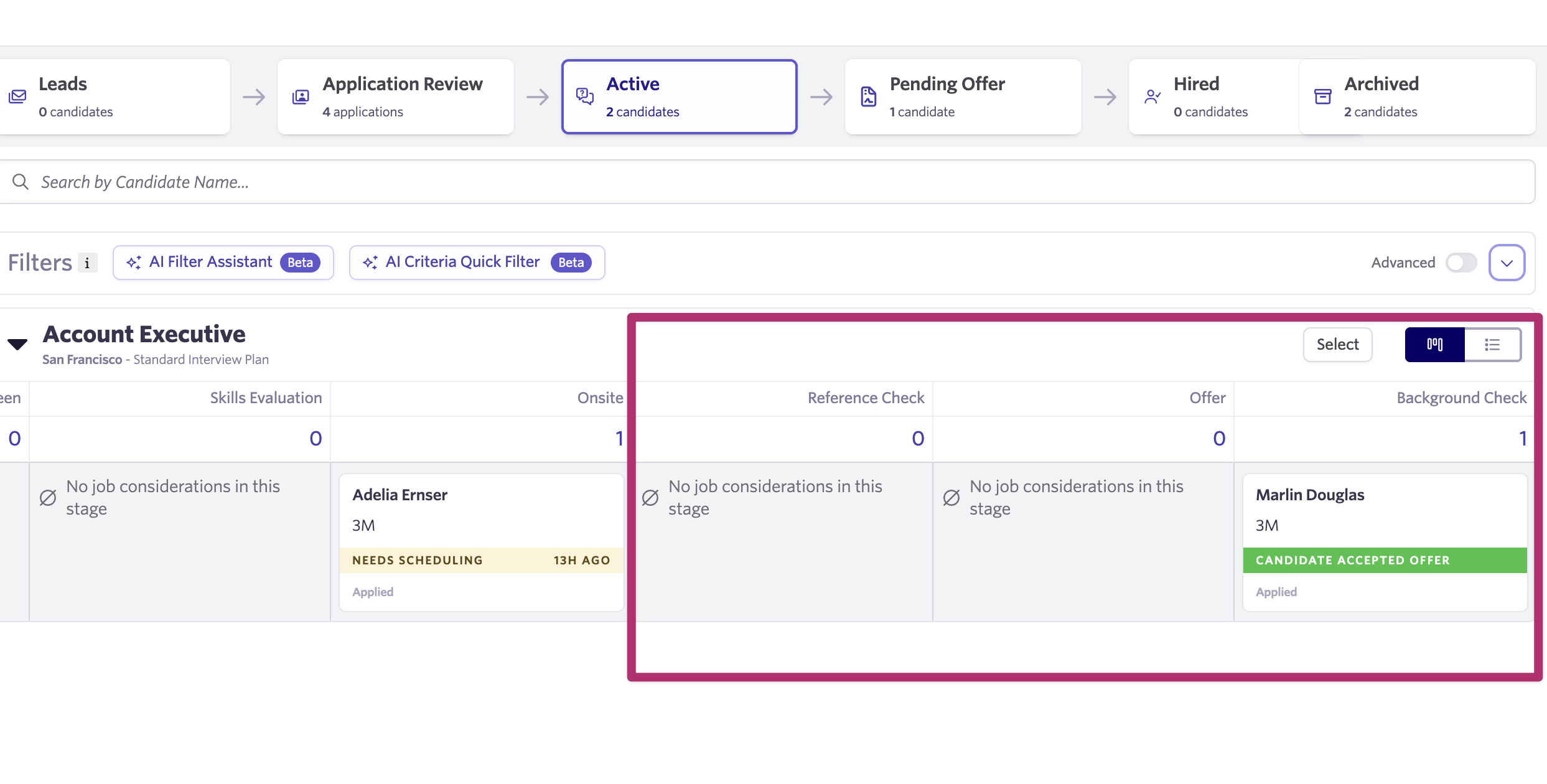Click the Hired person-check icon
The image size is (1547, 784).
1152,96
